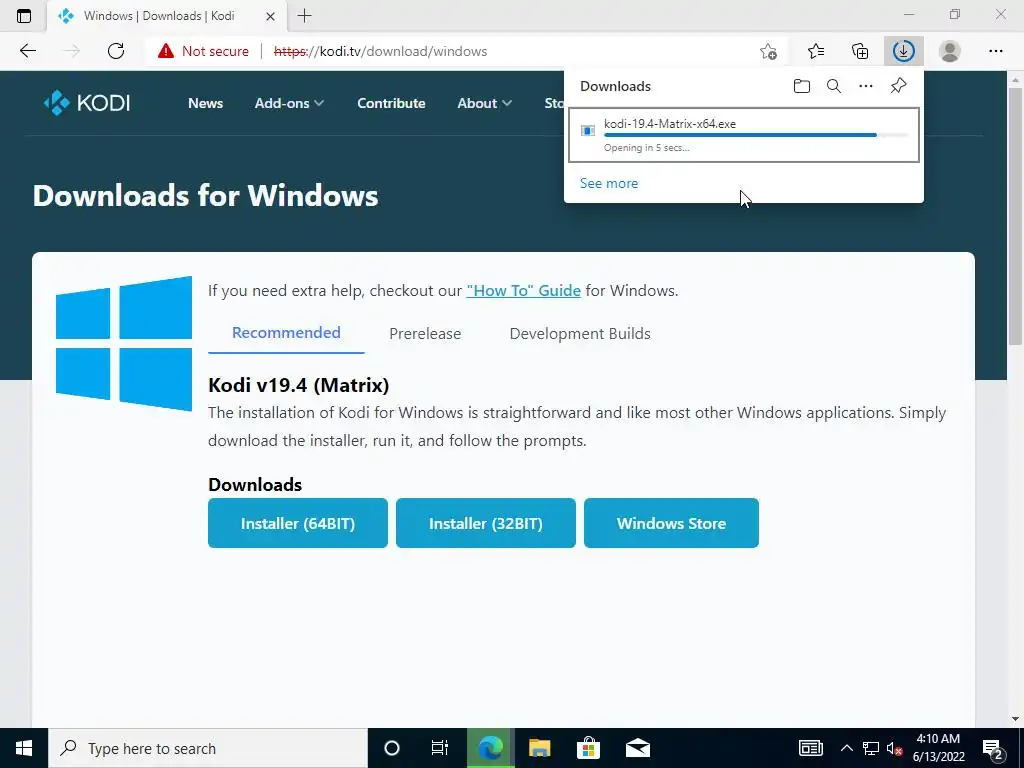Click the network tray icon
Viewport: 1024px width, 768px height.
pos(871,748)
